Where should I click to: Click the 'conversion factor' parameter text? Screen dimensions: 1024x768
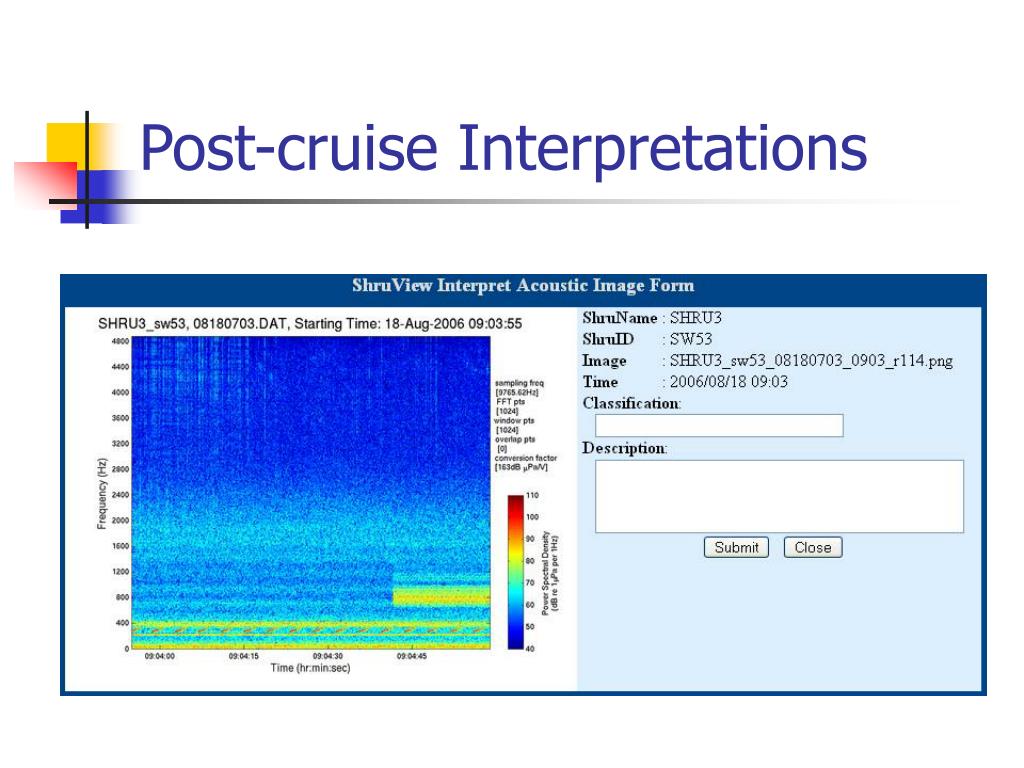pyautogui.click(x=526, y=458)
